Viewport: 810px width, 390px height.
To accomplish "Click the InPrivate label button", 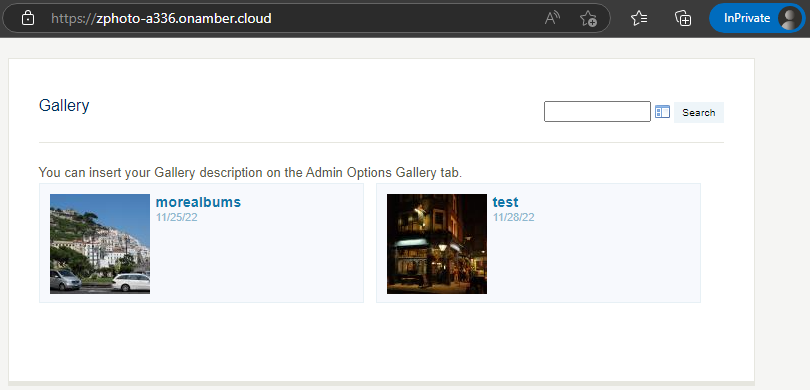I will point(747,19).
